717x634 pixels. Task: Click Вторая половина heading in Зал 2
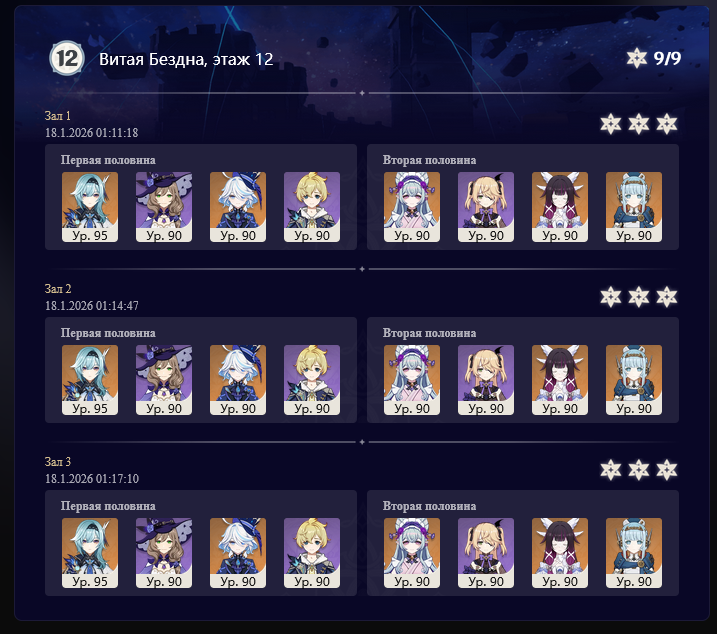[429, 333]
